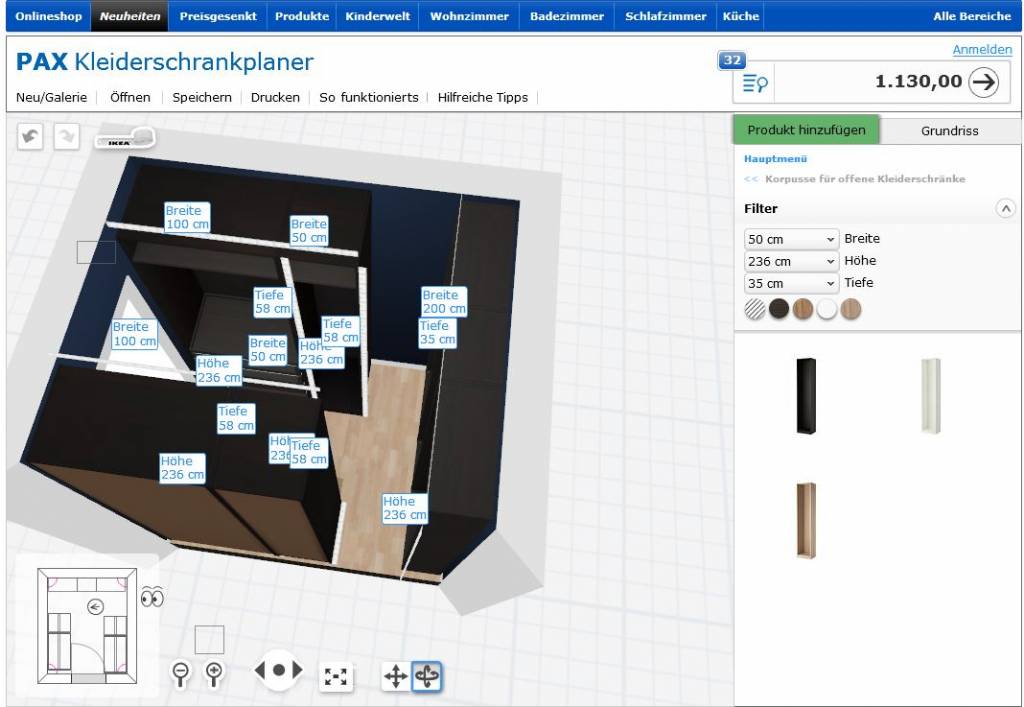Toggle the eyes view icon
Image resolution: width=1024 pixels, height=707 pixels.
(152, 596)
